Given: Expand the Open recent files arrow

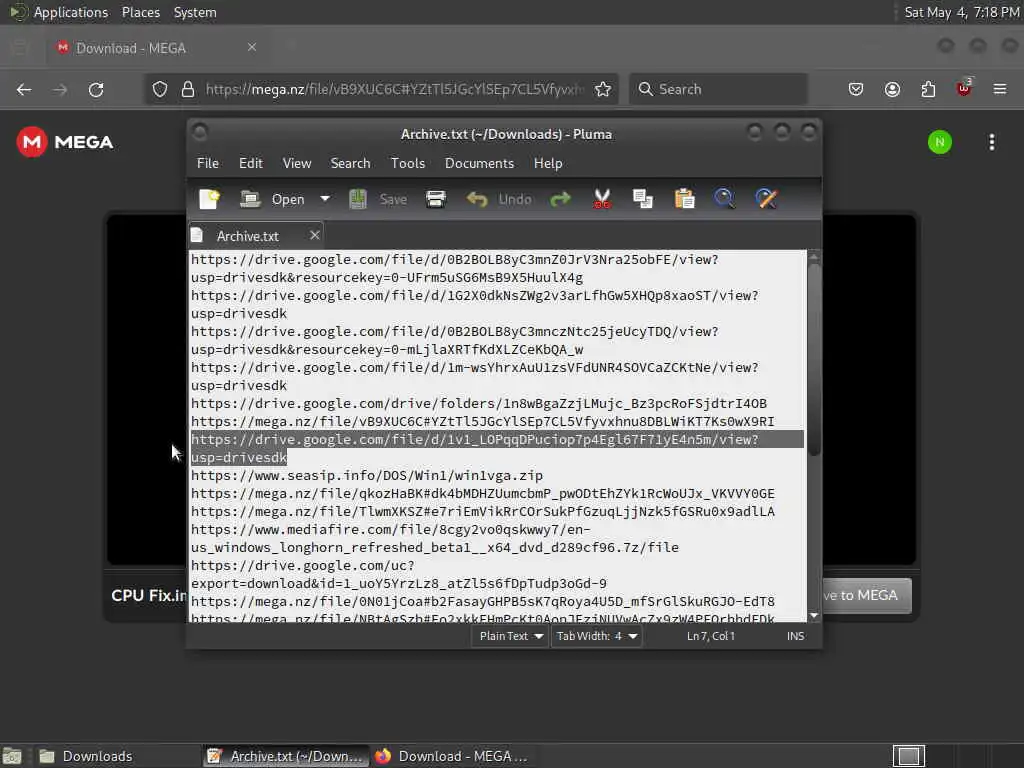Looking at the screenshot, I should pos(325,199).
